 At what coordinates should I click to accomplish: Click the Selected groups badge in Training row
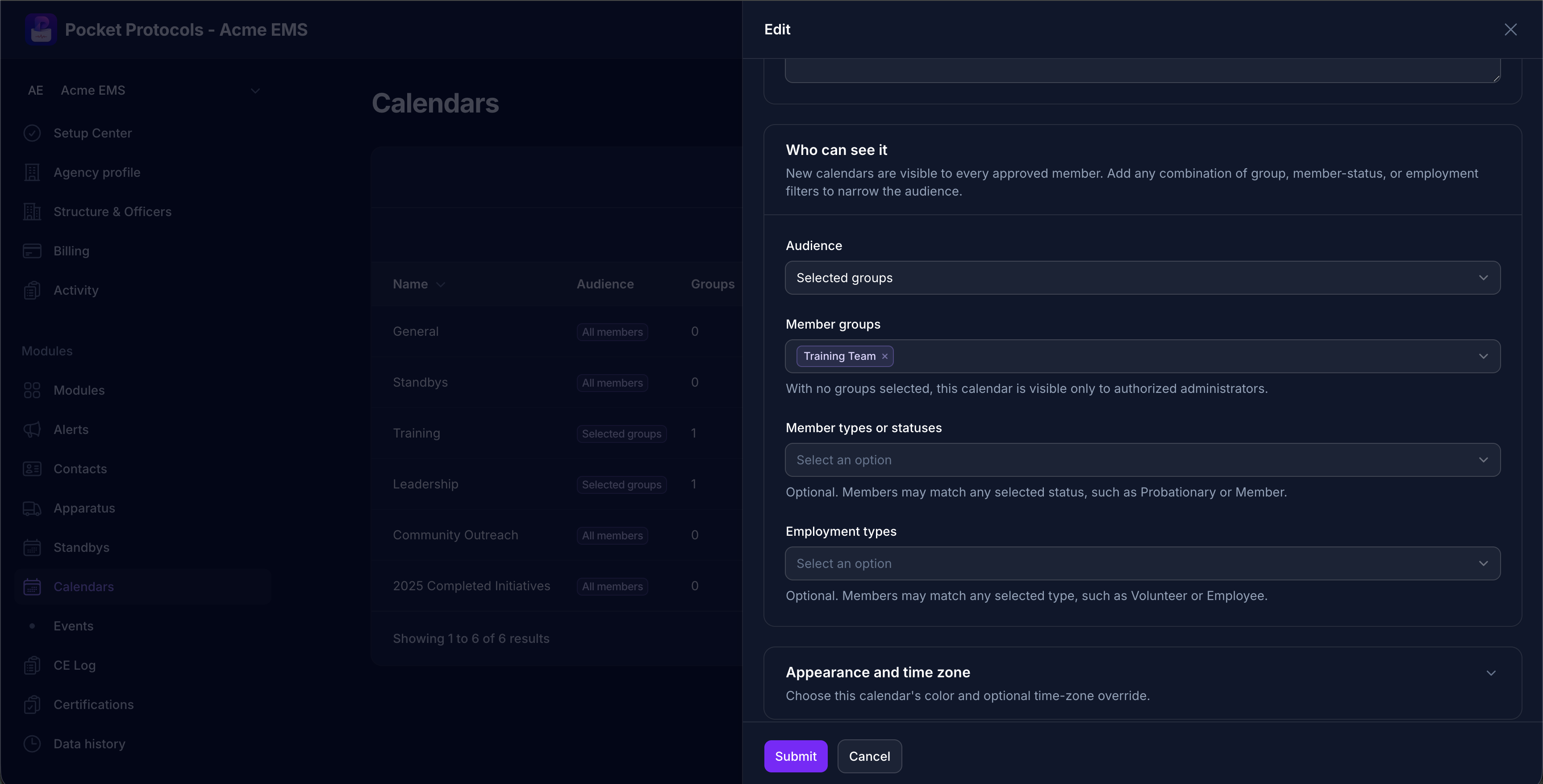pos(622,434)
